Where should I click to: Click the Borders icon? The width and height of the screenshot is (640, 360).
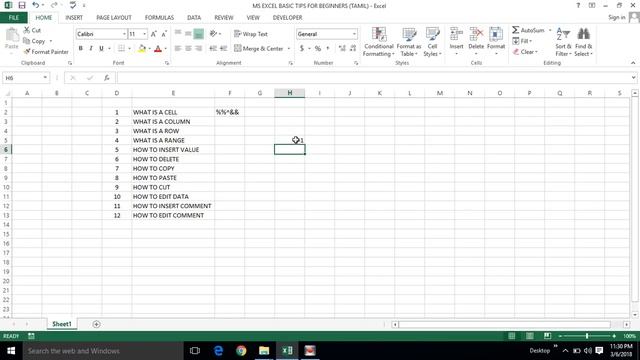coord(121,49)
